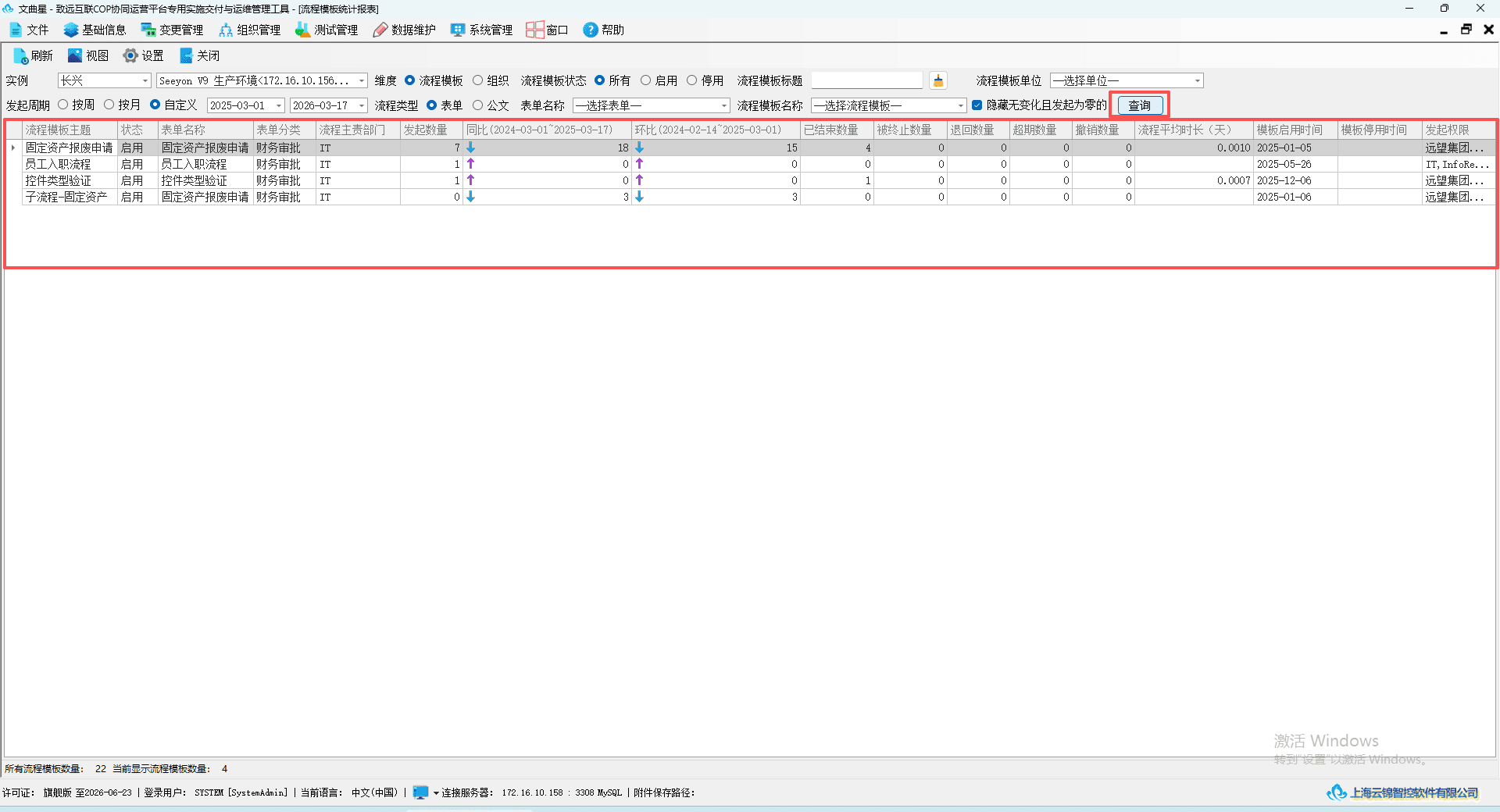This screenshot has width=1500, height=812.
Task: Click the 流程模板标题 text input field
Action: coord(866,80)
